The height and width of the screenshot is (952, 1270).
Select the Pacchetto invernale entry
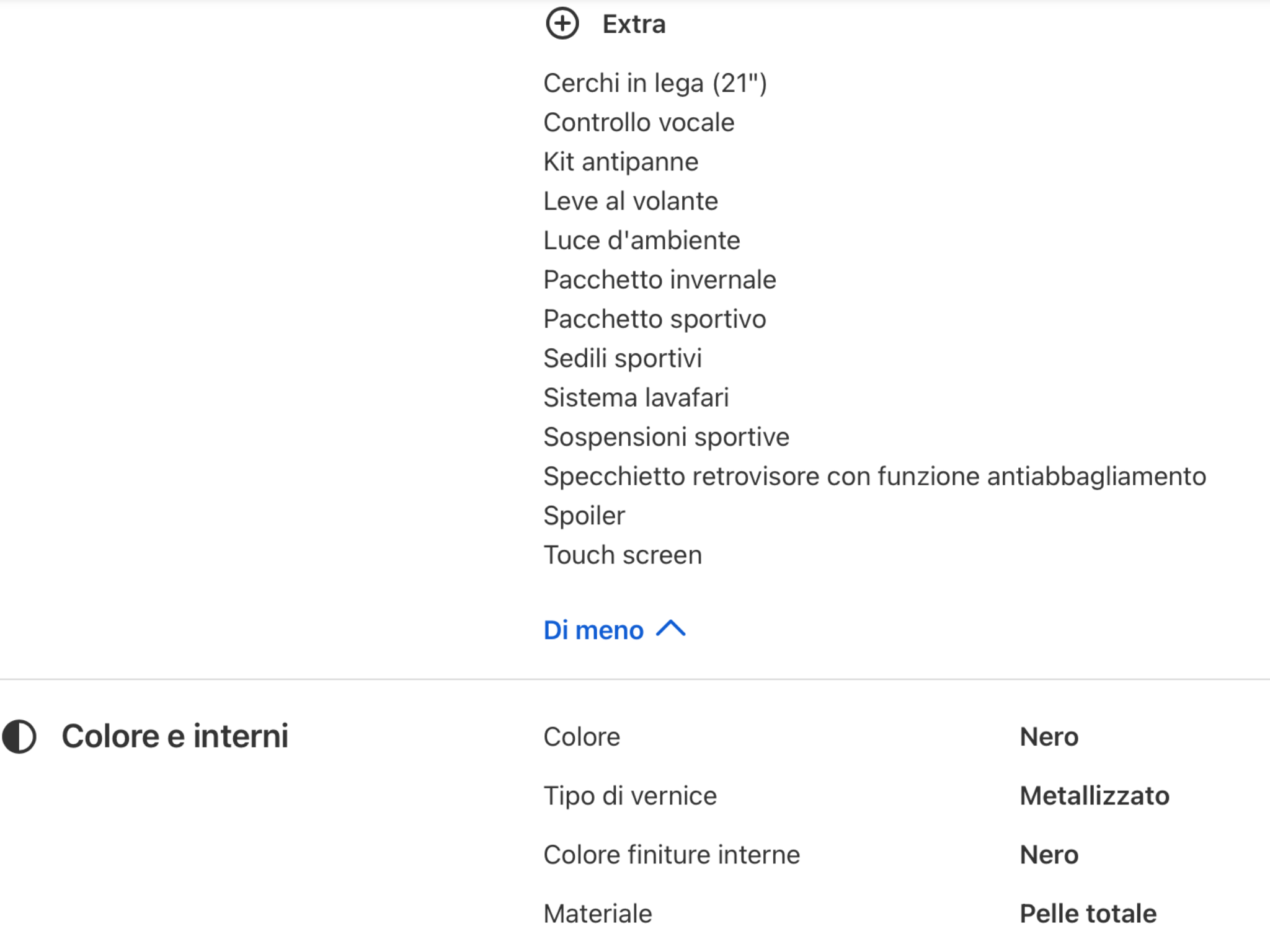[660, 280]
